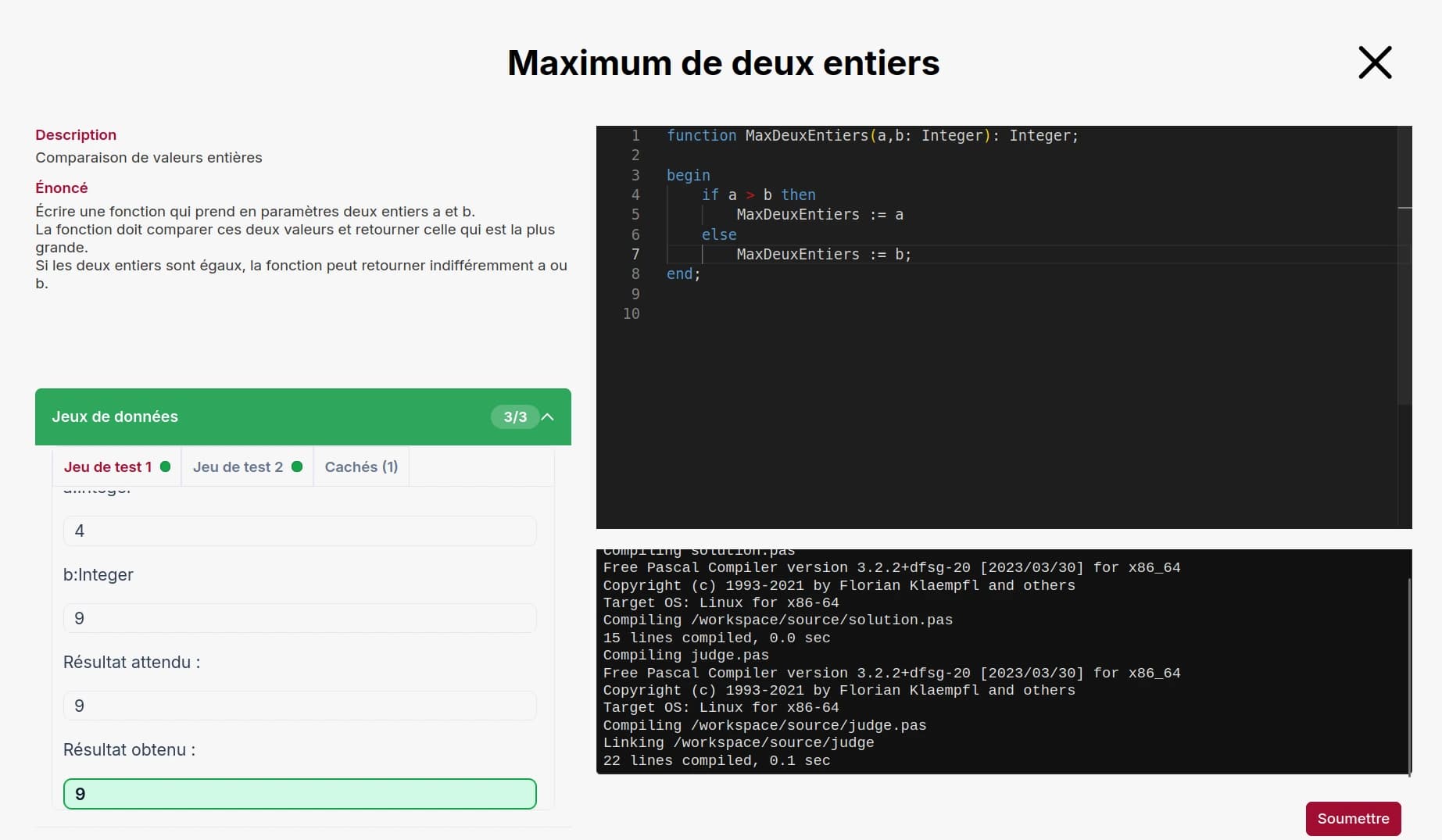Click the green Résultat obtenu field
Screen dimensions: 1442x840
[x=299, y=794]
